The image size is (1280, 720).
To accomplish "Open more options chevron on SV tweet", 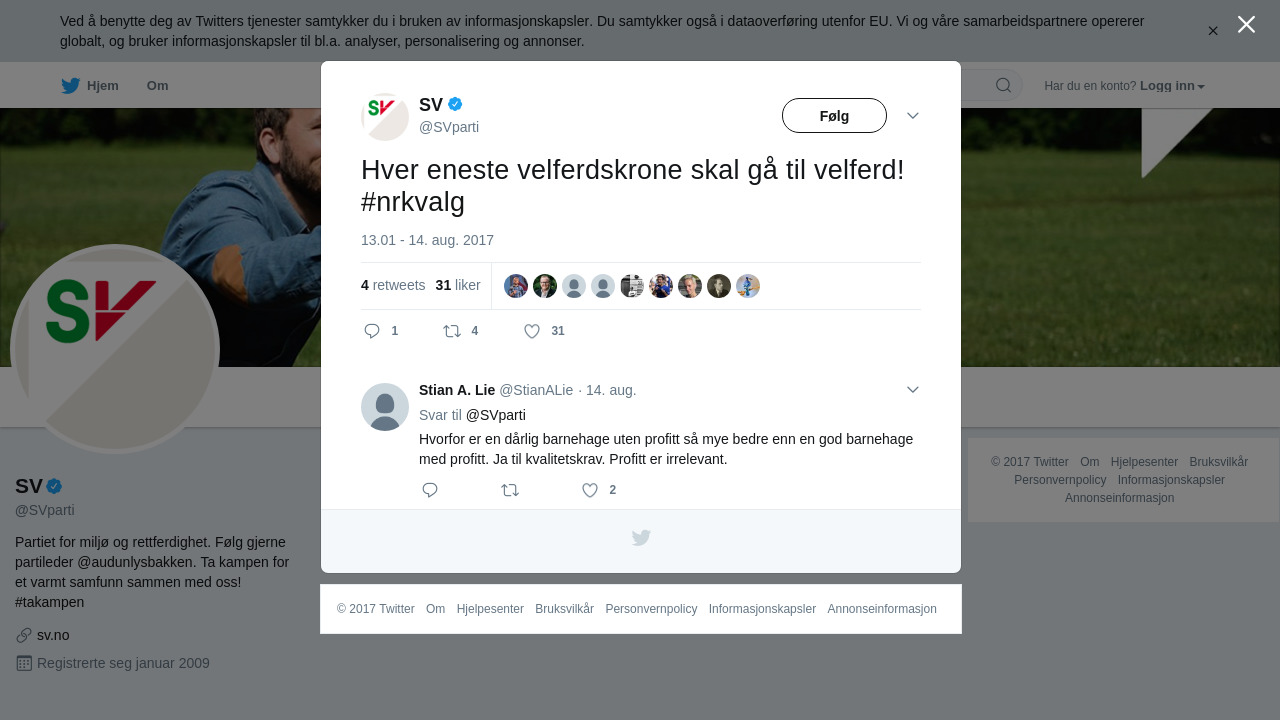I will click(913, 116).
